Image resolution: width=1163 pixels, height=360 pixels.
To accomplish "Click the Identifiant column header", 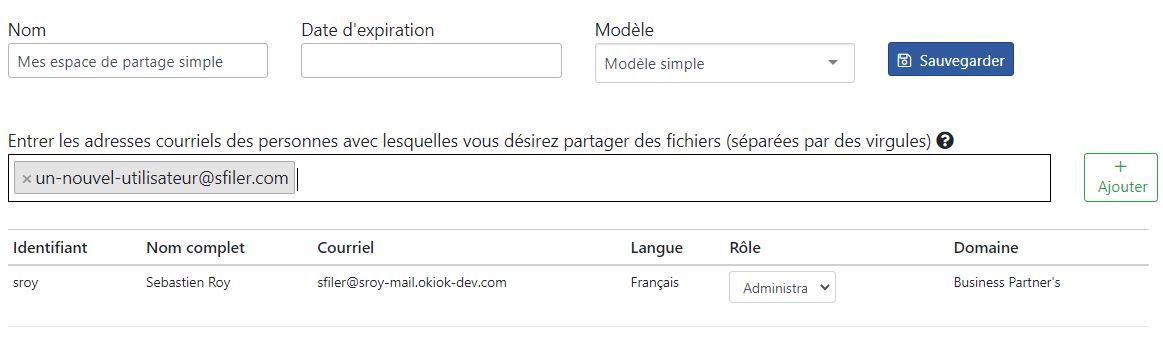I will (x=50, y=247).
